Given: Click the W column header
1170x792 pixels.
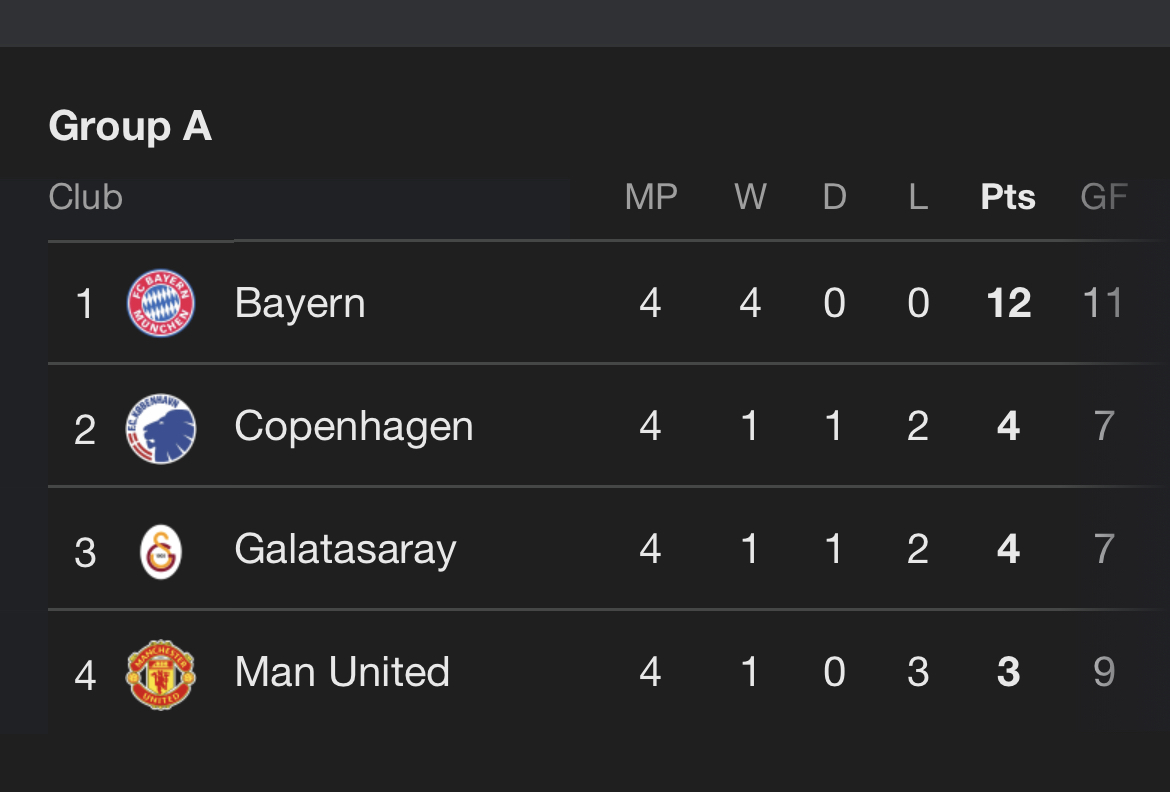Looking at the screenshot, I should point(751,197).
